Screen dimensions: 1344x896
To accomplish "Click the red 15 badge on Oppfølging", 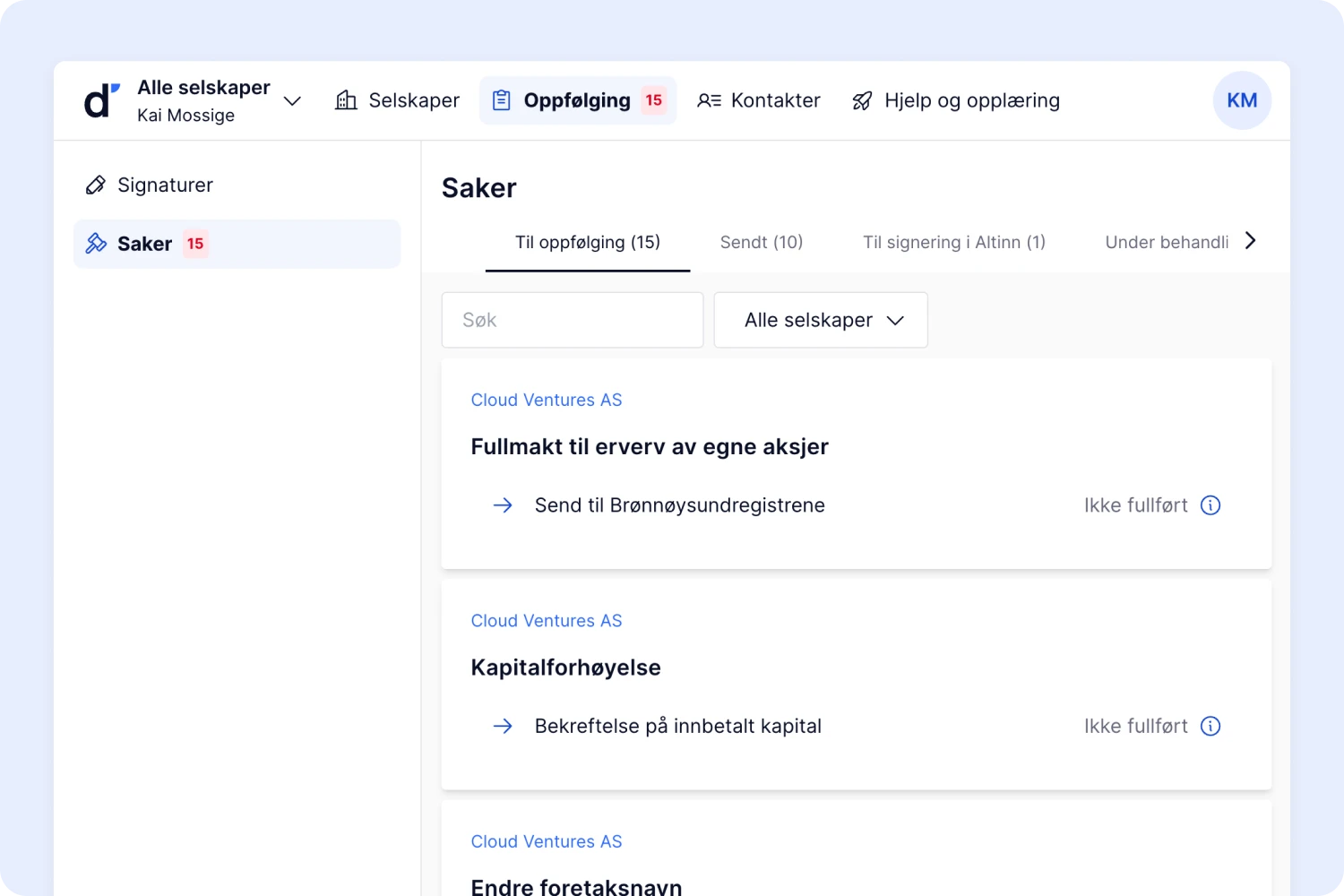I will pos(654,100).
